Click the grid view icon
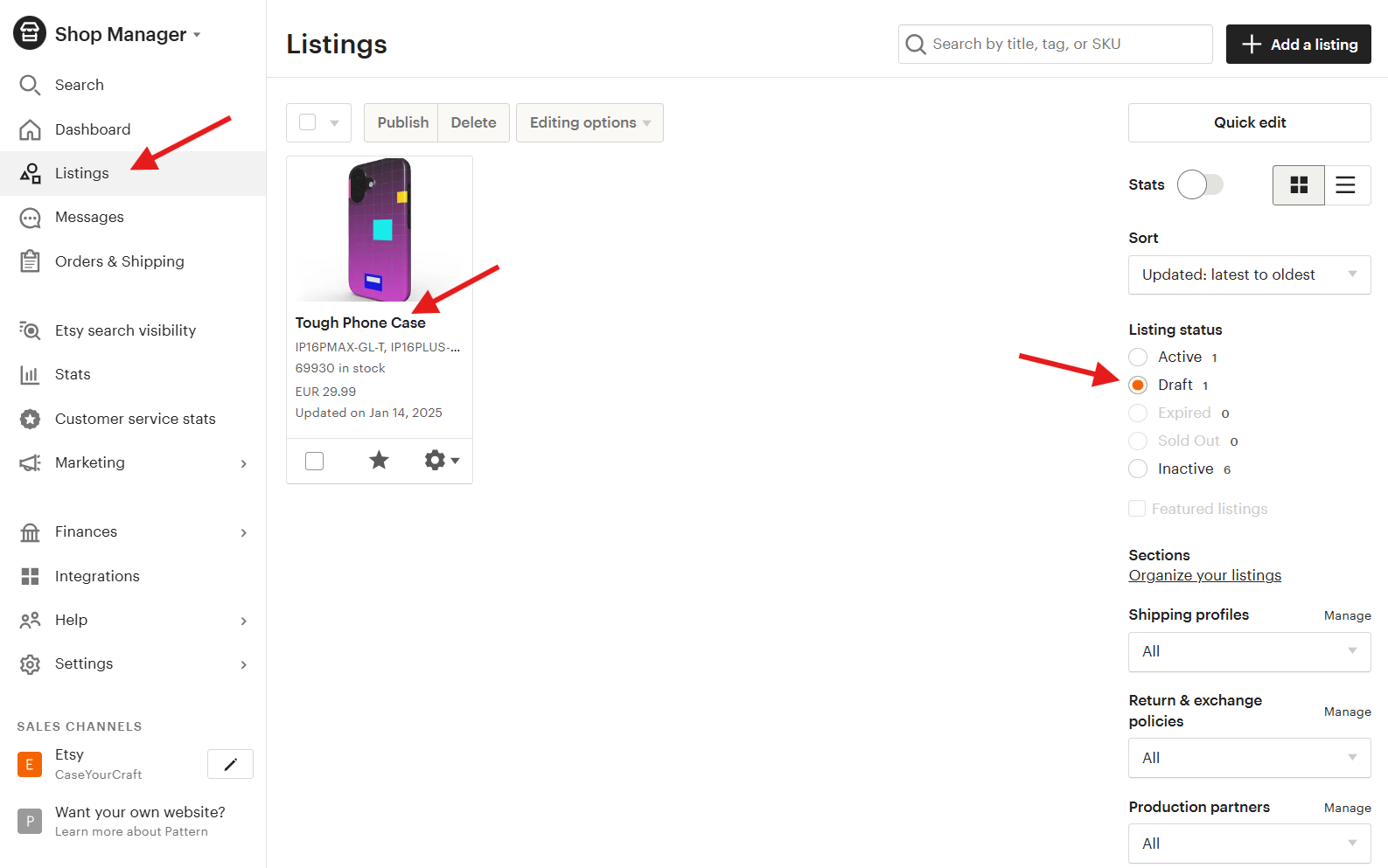Viewport: 1388px width, 868px height. pos(1299,185)
